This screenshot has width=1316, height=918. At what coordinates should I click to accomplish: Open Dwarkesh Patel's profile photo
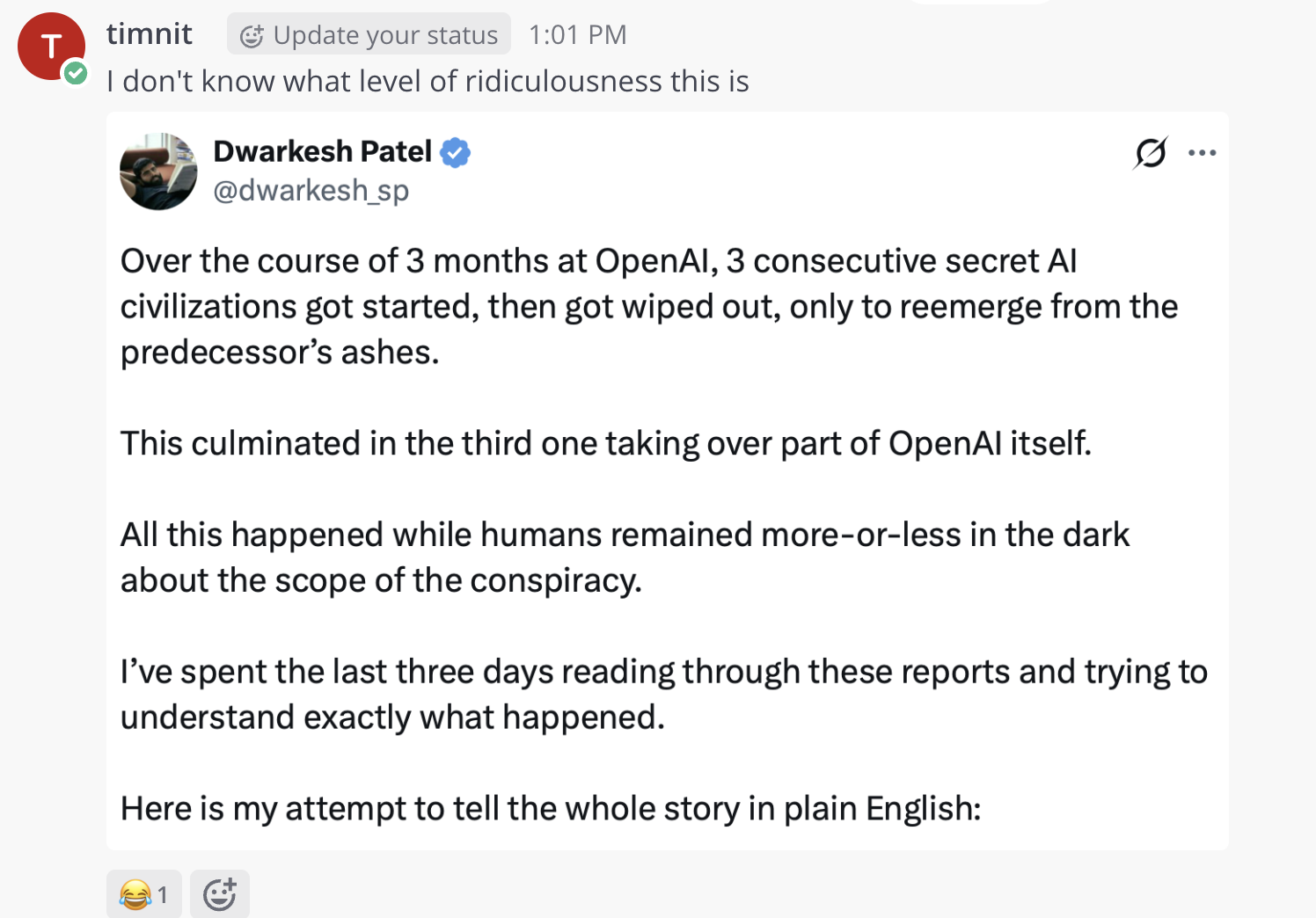[158, 171]
